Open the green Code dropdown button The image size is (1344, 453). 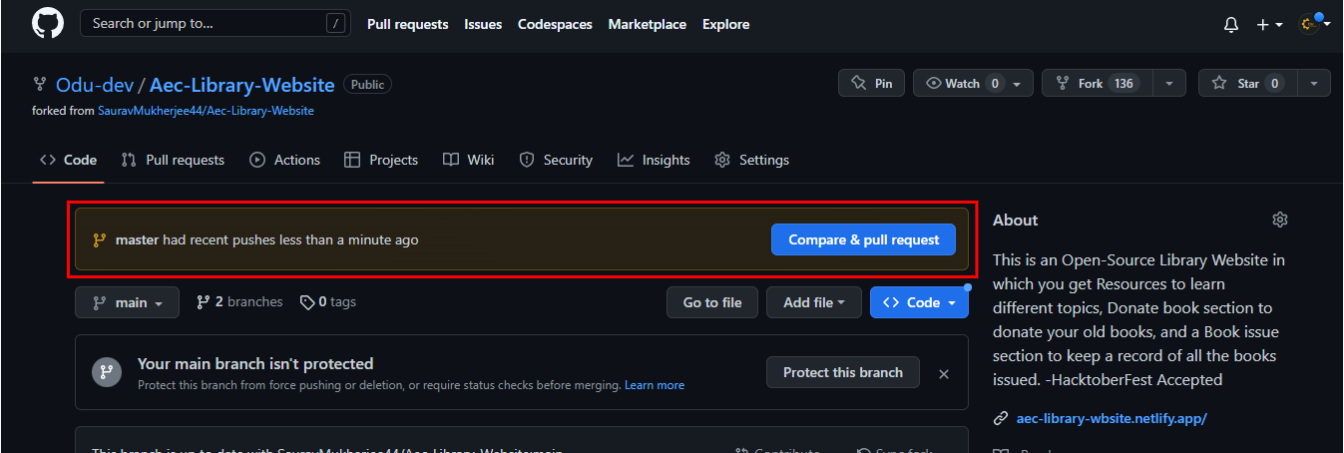(x=919, y=302)
